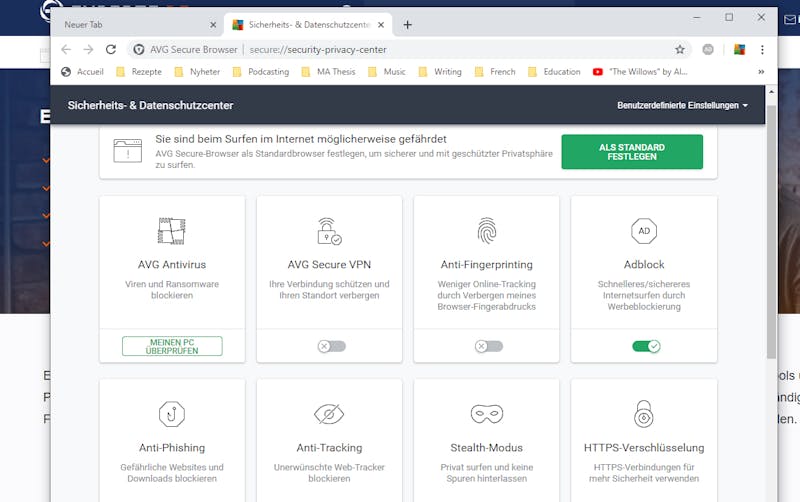Click the Sicherheits- & Datenschutzcenter page heading
This screenshot has width=800, height=502.
[151, 105]
